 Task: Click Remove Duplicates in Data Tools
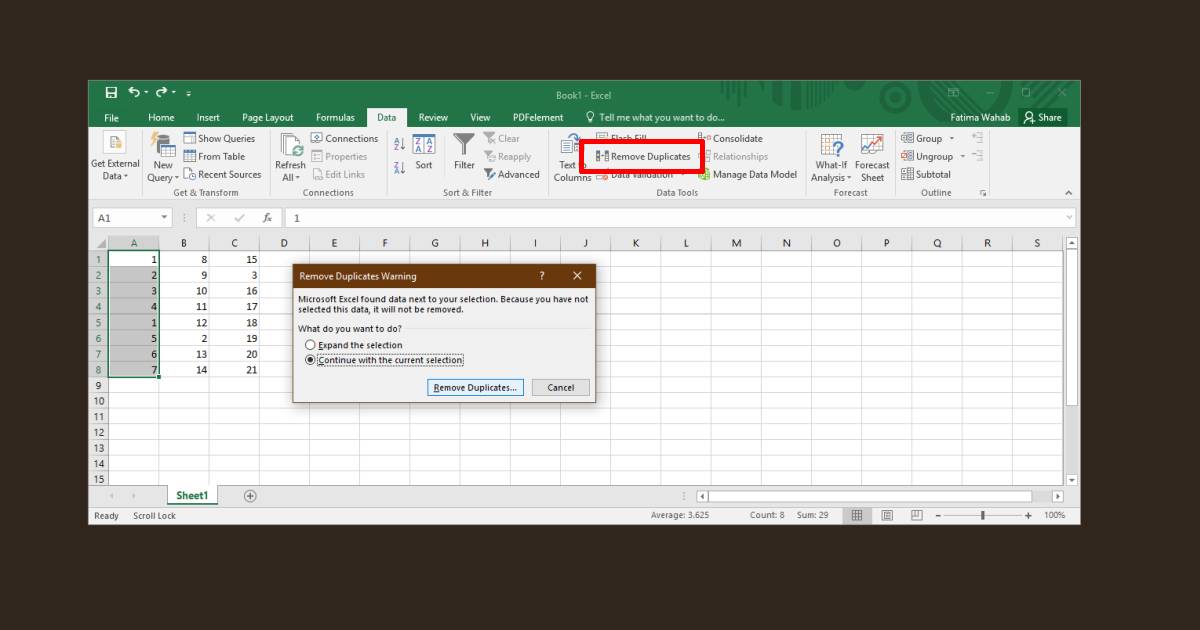tap(643, 157)
